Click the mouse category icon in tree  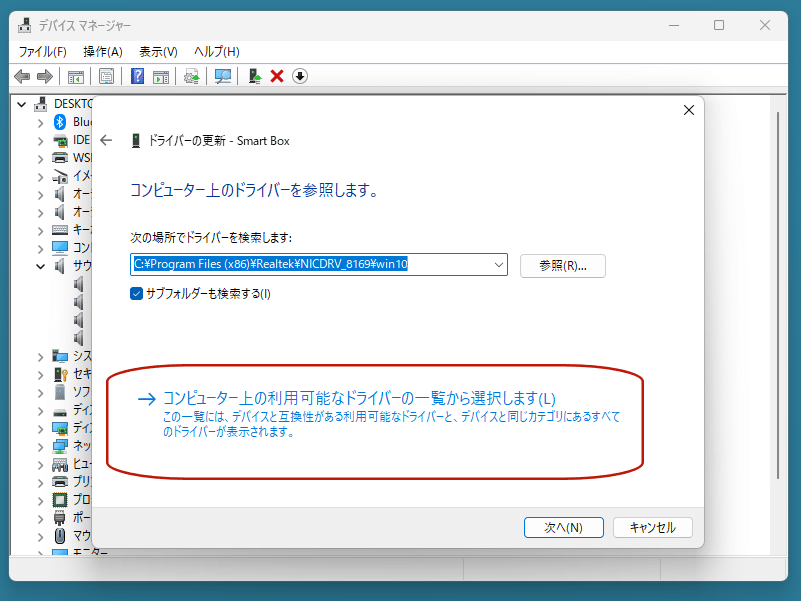[x=60, y=536]
